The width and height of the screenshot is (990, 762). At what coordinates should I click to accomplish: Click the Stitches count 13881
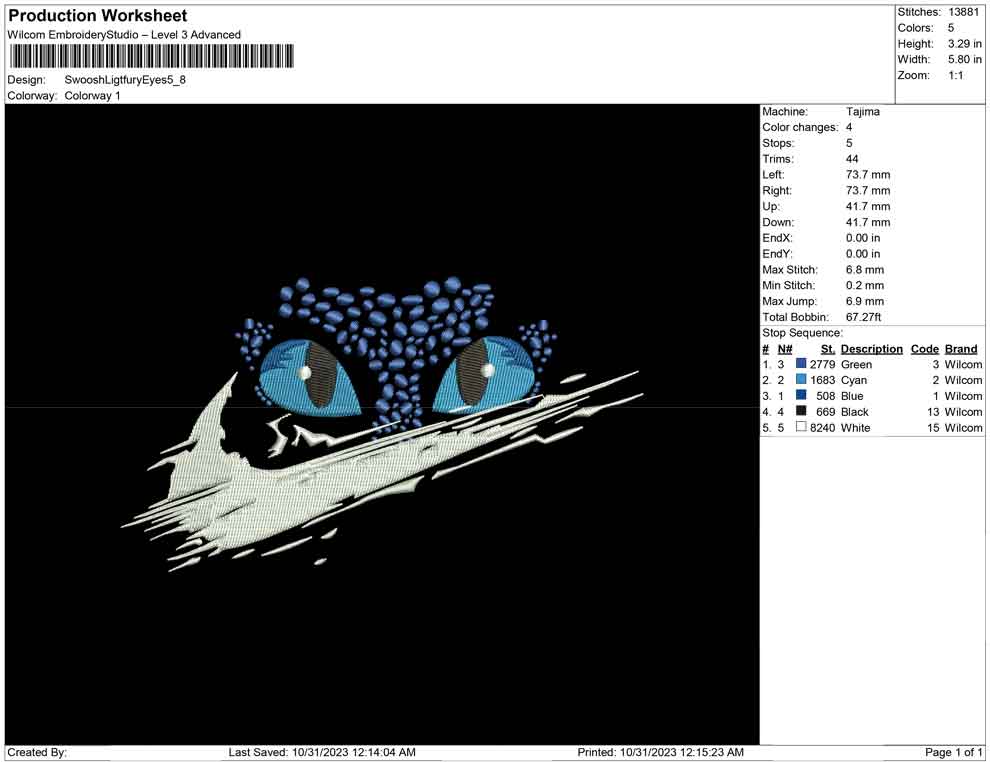pyautogui.click(x=963, y=12)
